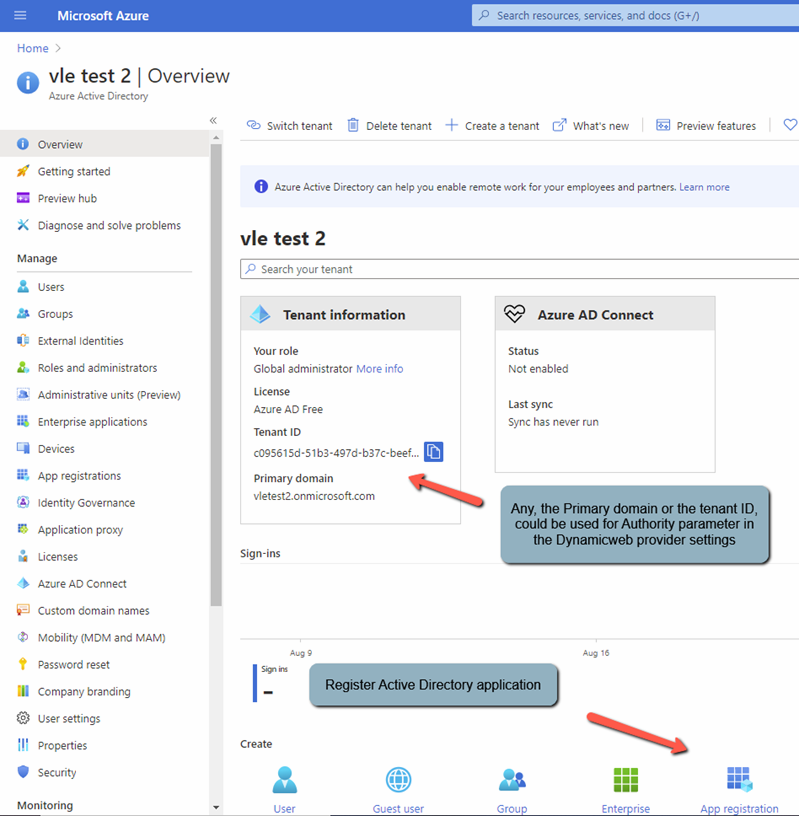Click the Home breadcrumb link
The width and height of the screenshot is (799, 816).
tap(33, 48)
